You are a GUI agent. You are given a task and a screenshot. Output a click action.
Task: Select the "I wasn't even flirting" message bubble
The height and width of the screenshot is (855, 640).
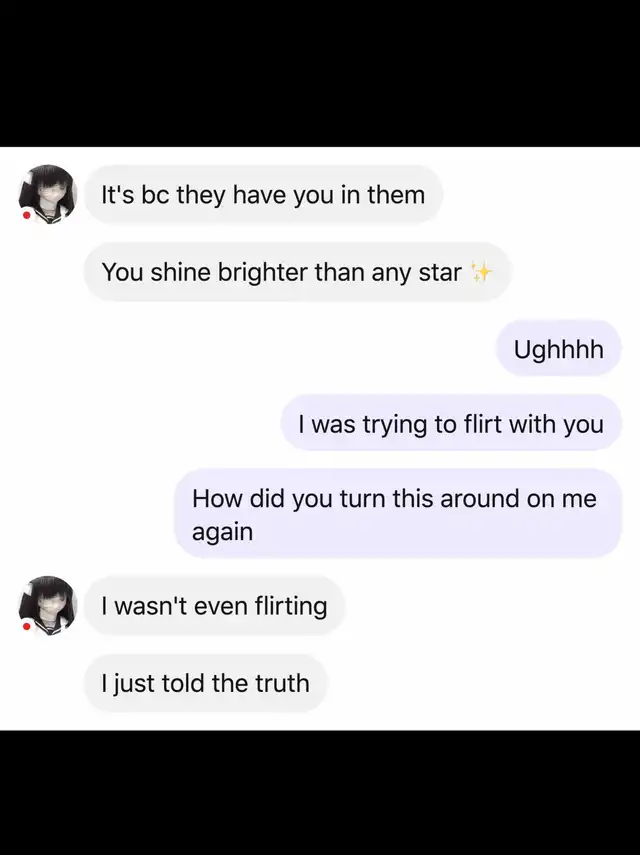point(215,606)
